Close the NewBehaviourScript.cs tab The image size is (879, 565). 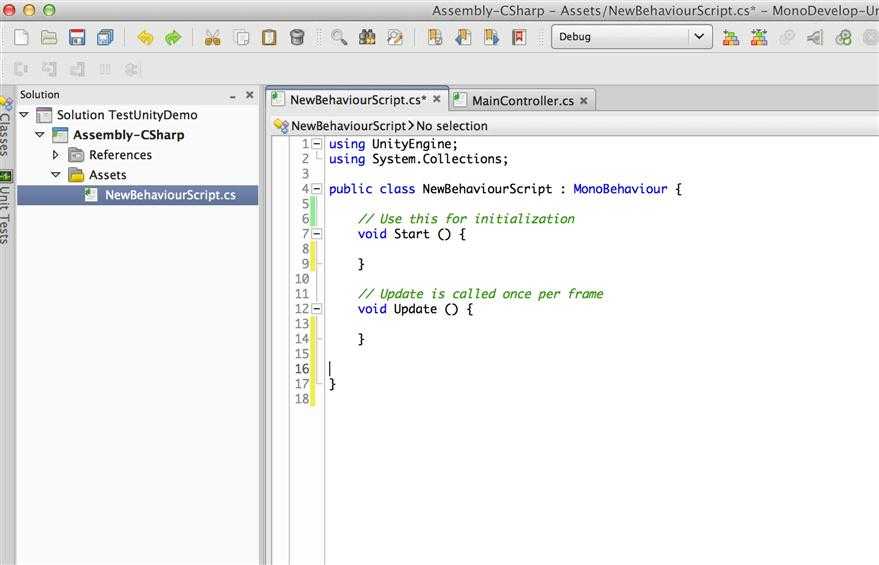(x=437, y=99)
